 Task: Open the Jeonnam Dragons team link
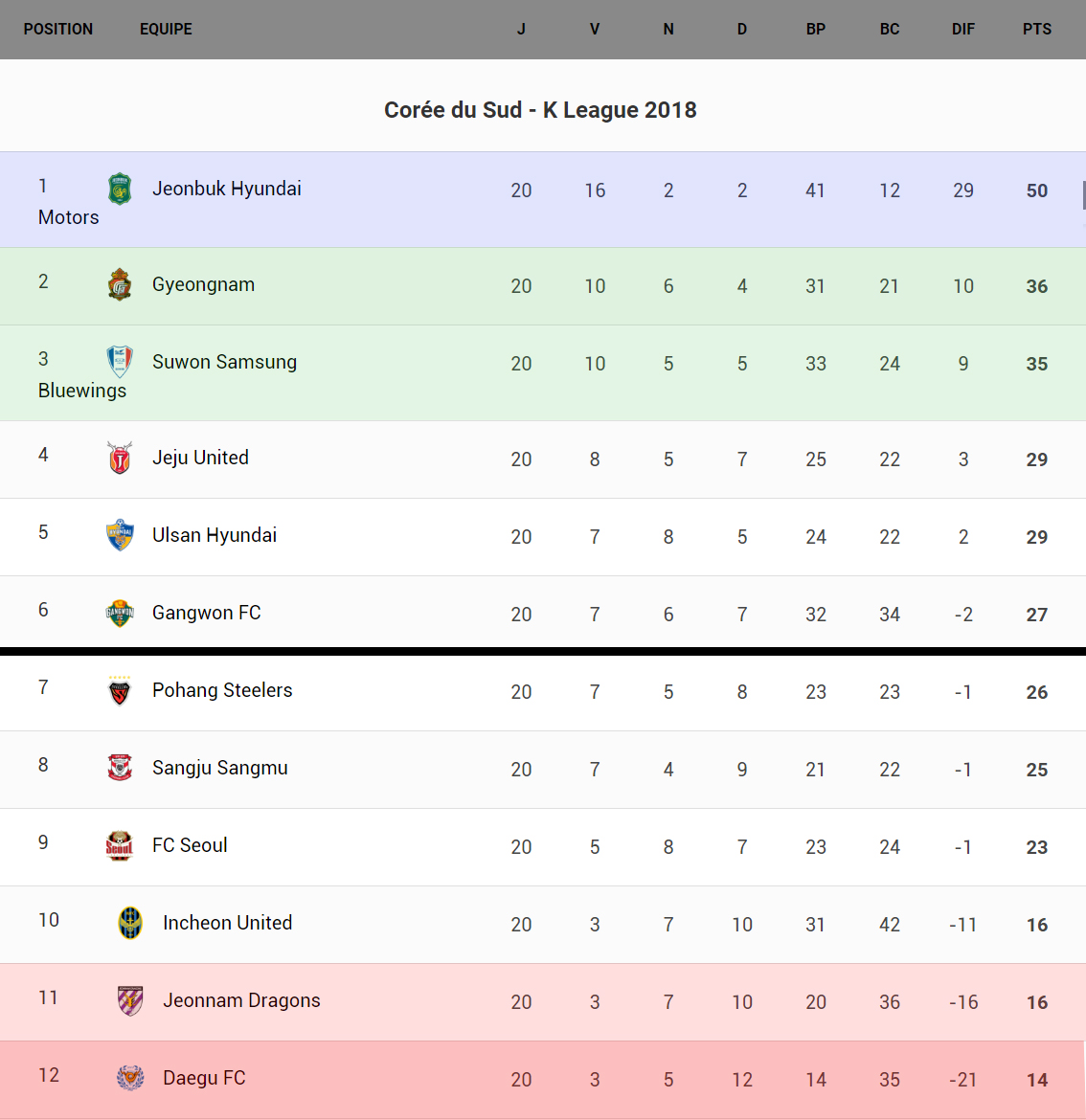241,1000
